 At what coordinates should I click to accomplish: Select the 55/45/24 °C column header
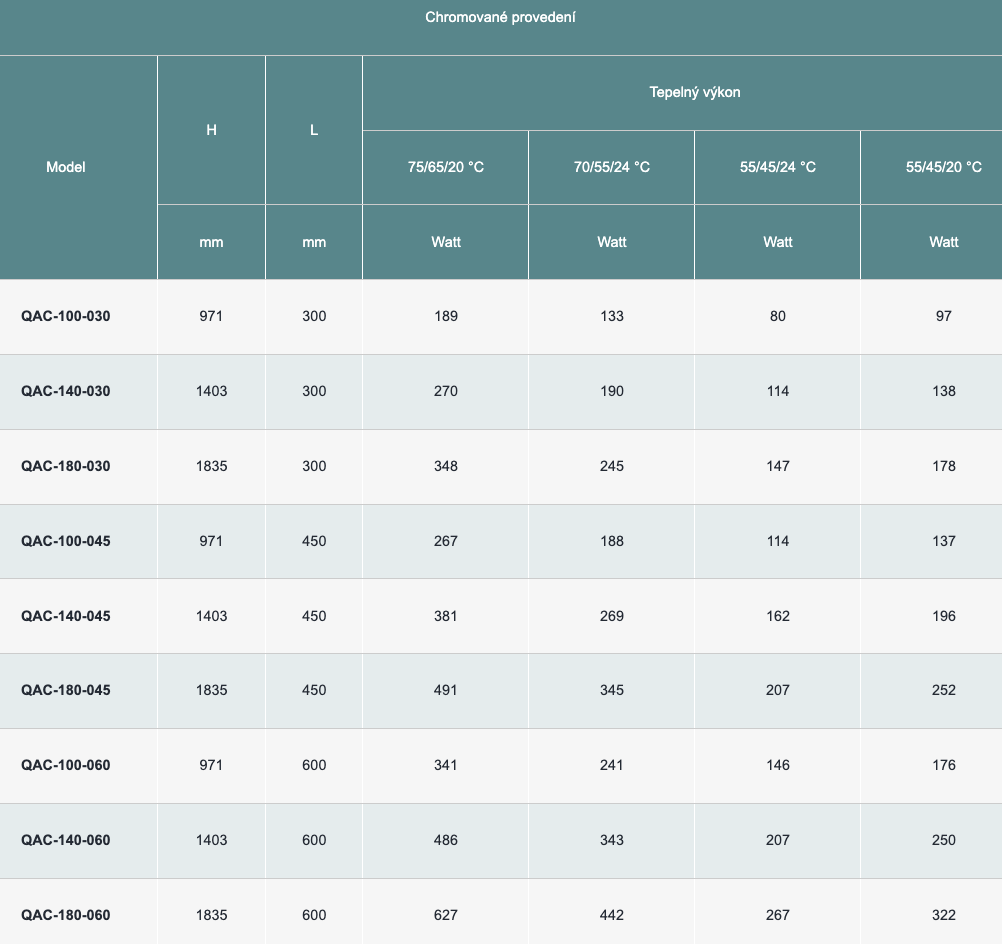777,167
